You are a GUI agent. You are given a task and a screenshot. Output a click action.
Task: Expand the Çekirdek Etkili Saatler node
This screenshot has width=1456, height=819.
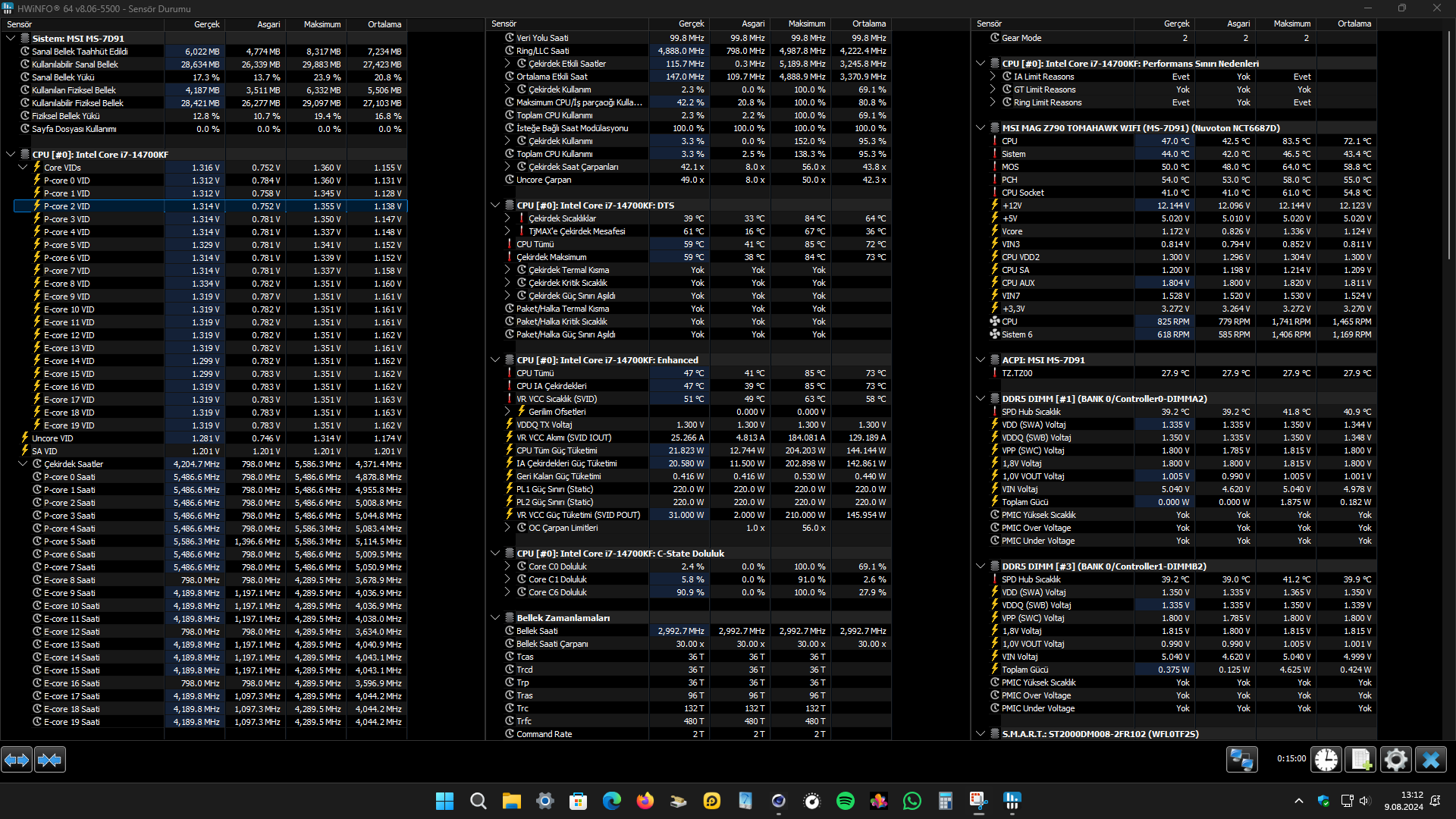click(x=508, y=64)
